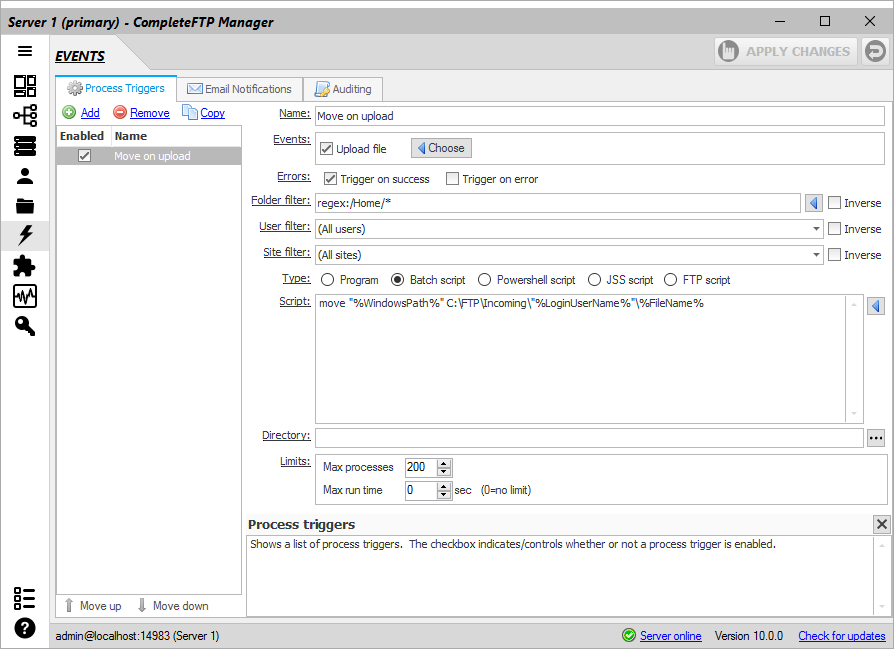
Task: Click the Max run time value field
Action: [x=421, y=490]
